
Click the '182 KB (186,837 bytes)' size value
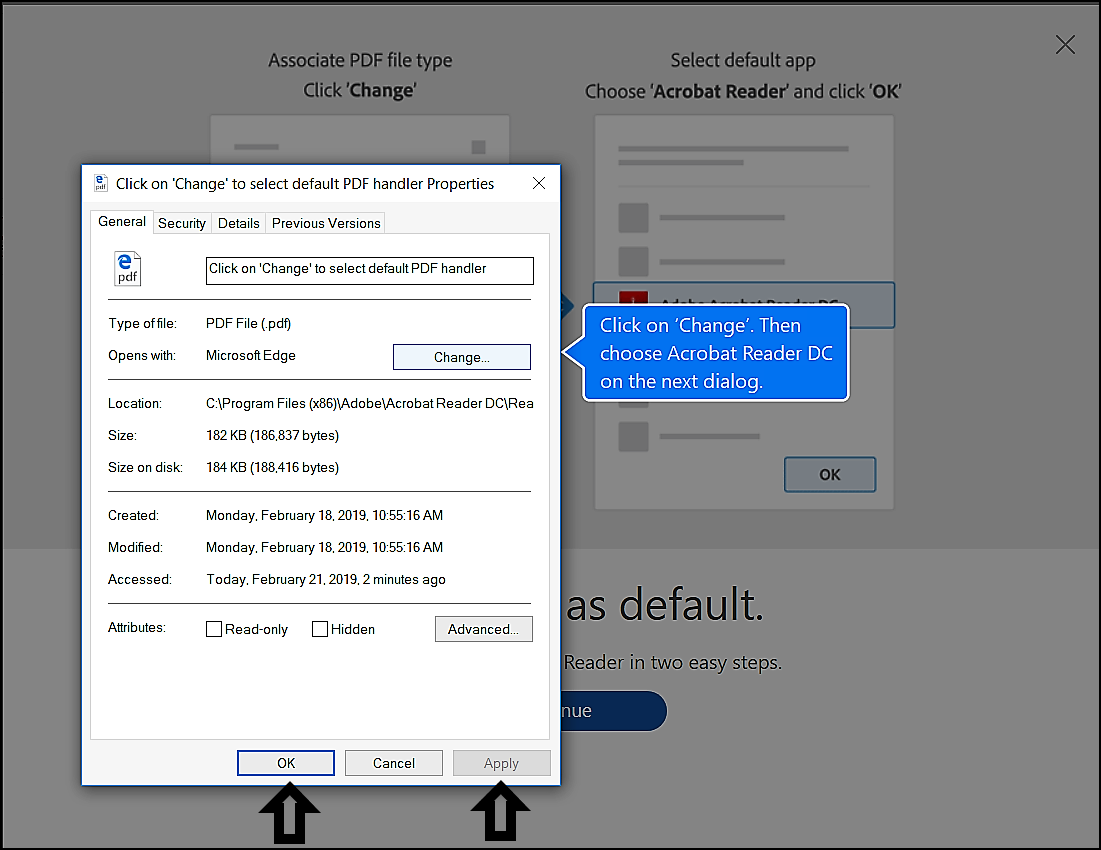pyautogui.click(x=272, y=435)
